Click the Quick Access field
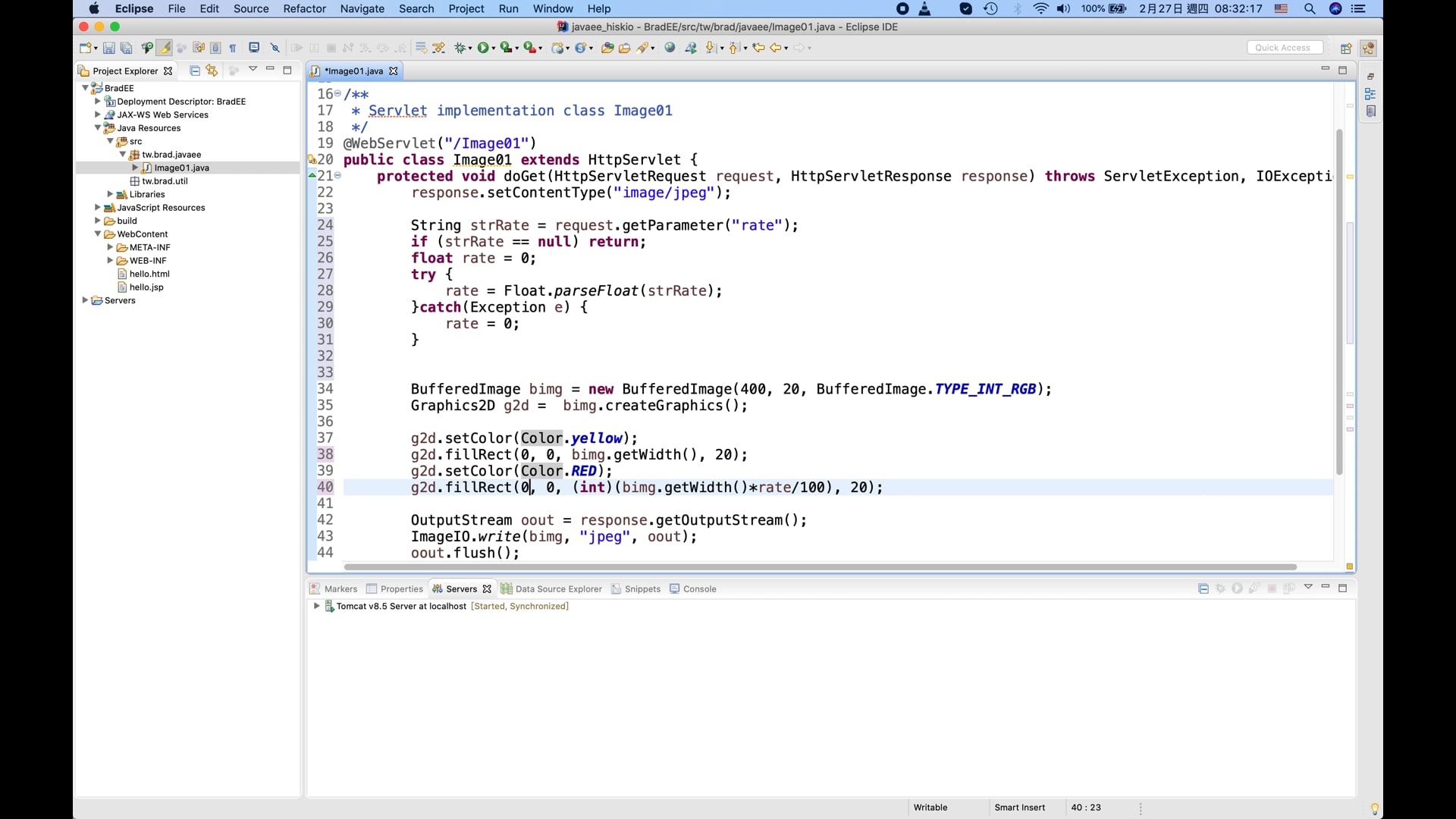 point(1285,47)
